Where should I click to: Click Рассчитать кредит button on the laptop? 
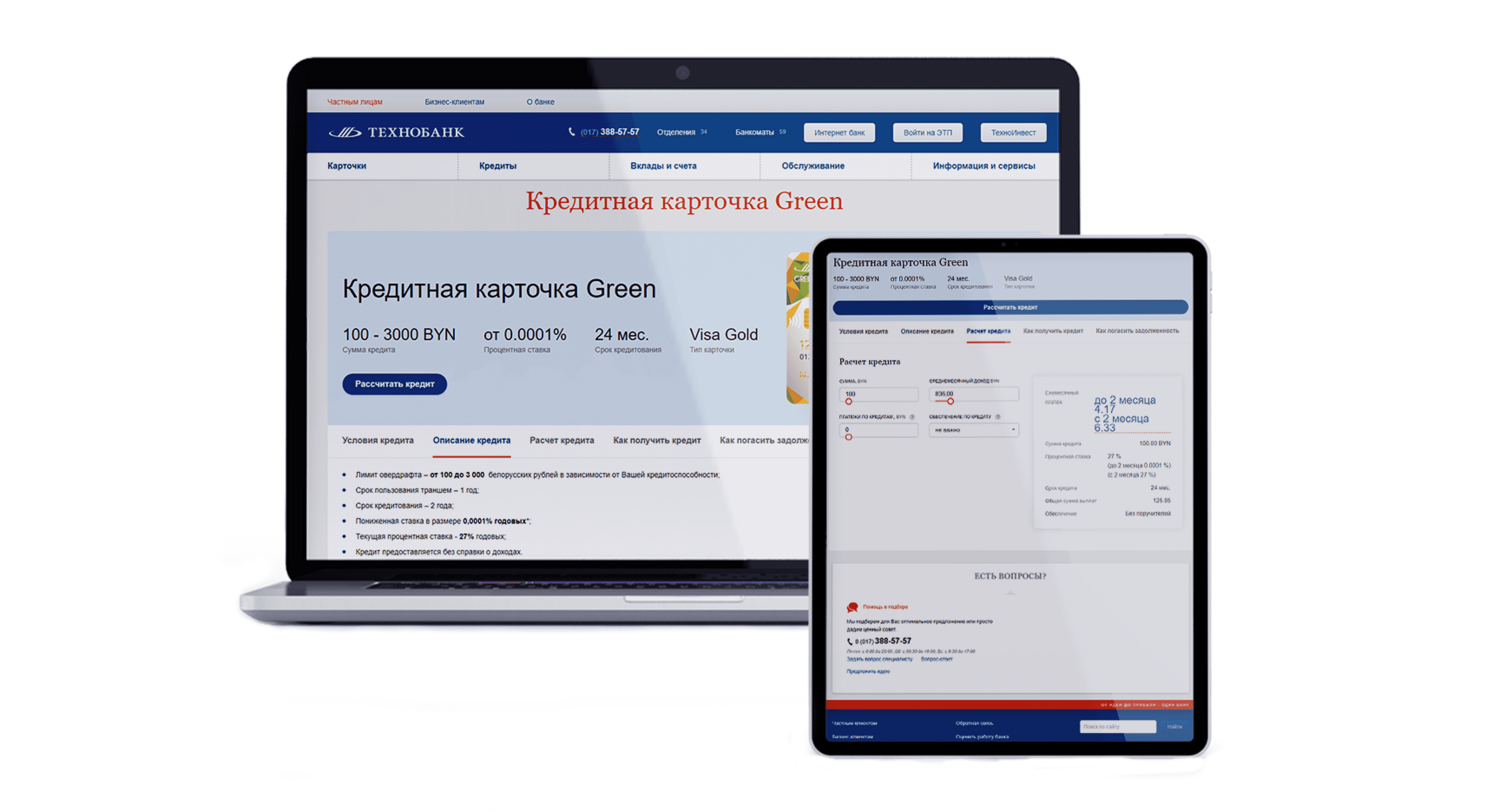(394, 384)
